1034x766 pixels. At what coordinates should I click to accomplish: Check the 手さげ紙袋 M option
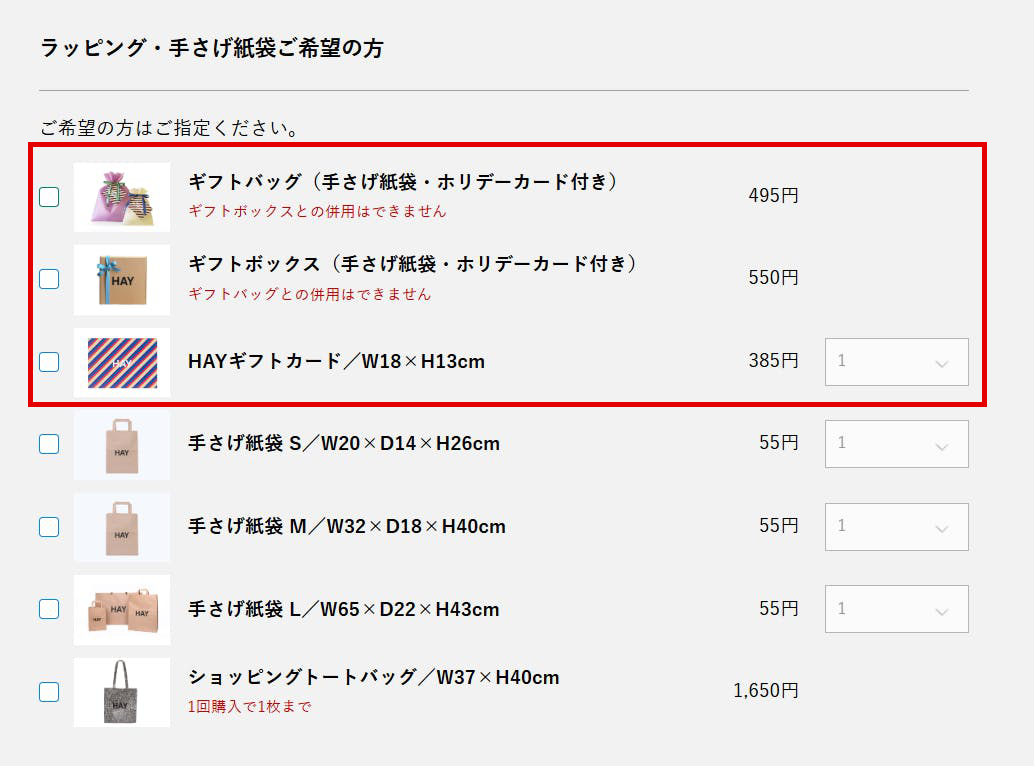tap(49, 527)
